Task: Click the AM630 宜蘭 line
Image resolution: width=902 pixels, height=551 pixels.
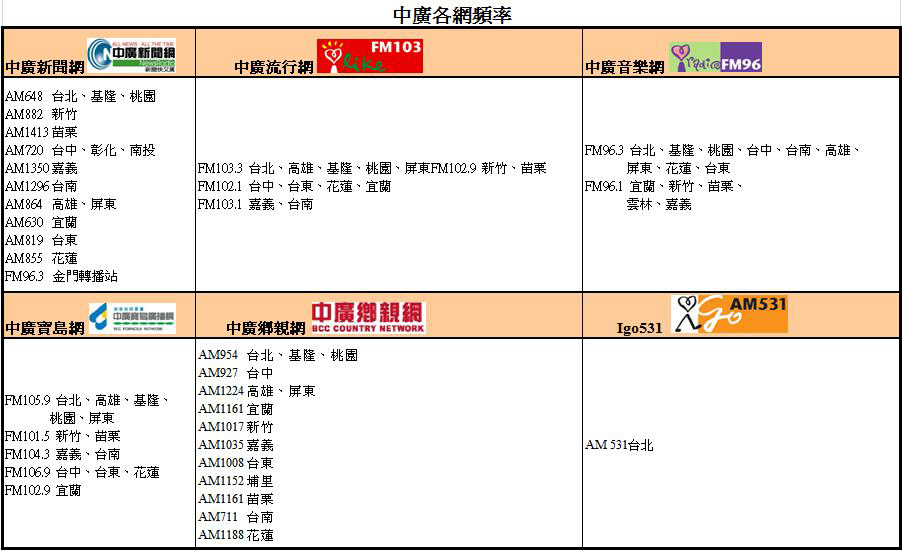Action: point(41,222)
